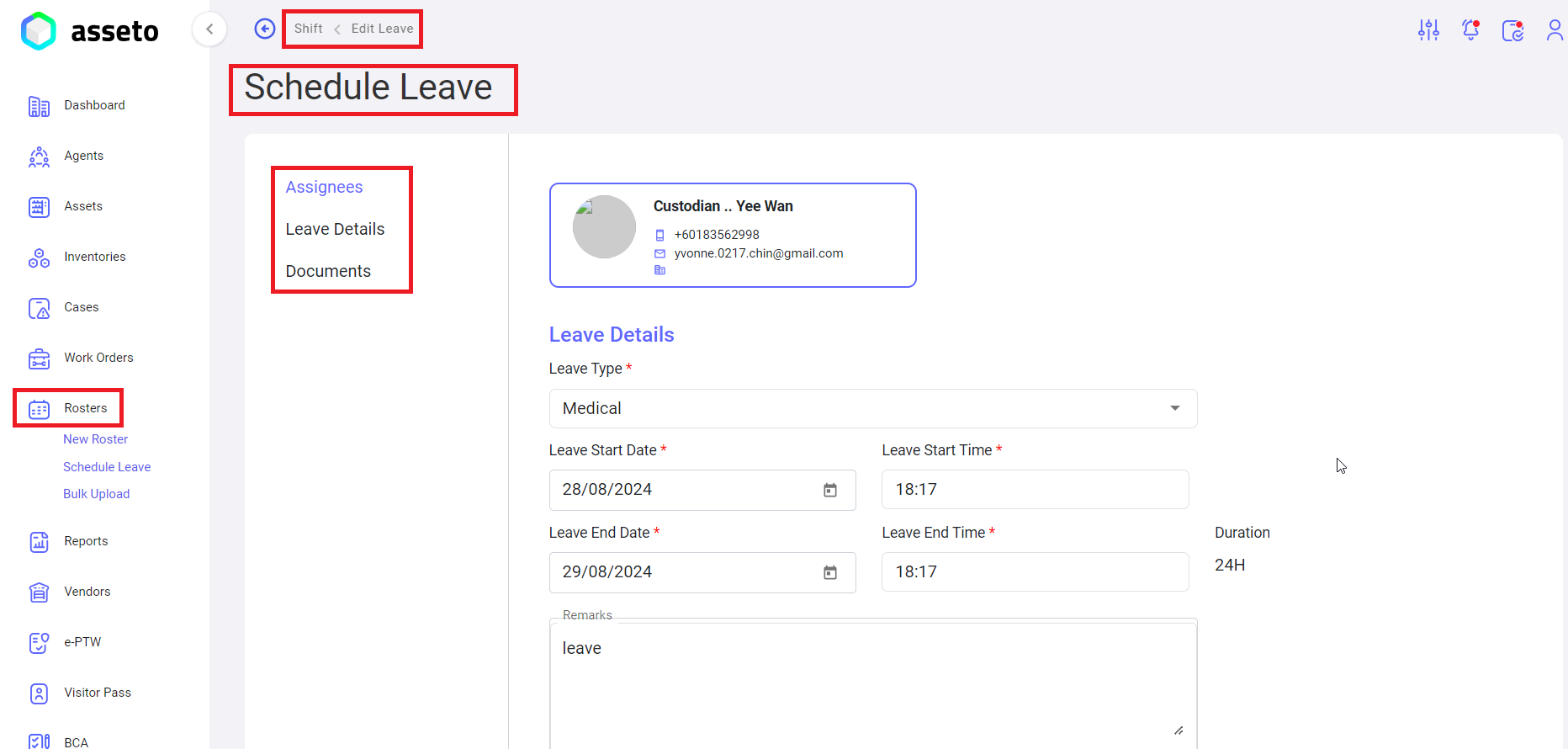
Task: Click inside the Remarks text area
Action: (873, 684)
